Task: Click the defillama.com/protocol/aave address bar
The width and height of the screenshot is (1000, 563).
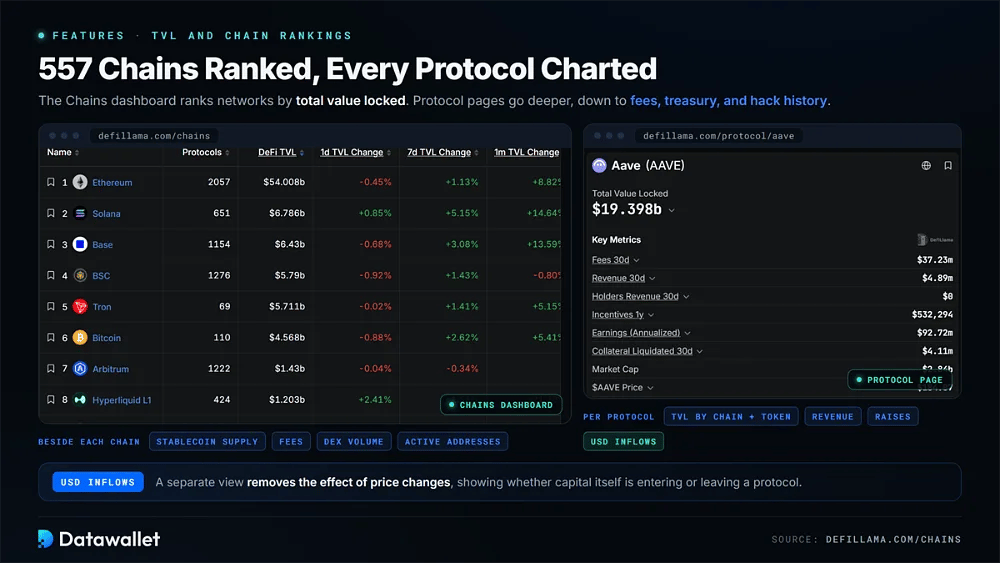Action: coord(719,136)
